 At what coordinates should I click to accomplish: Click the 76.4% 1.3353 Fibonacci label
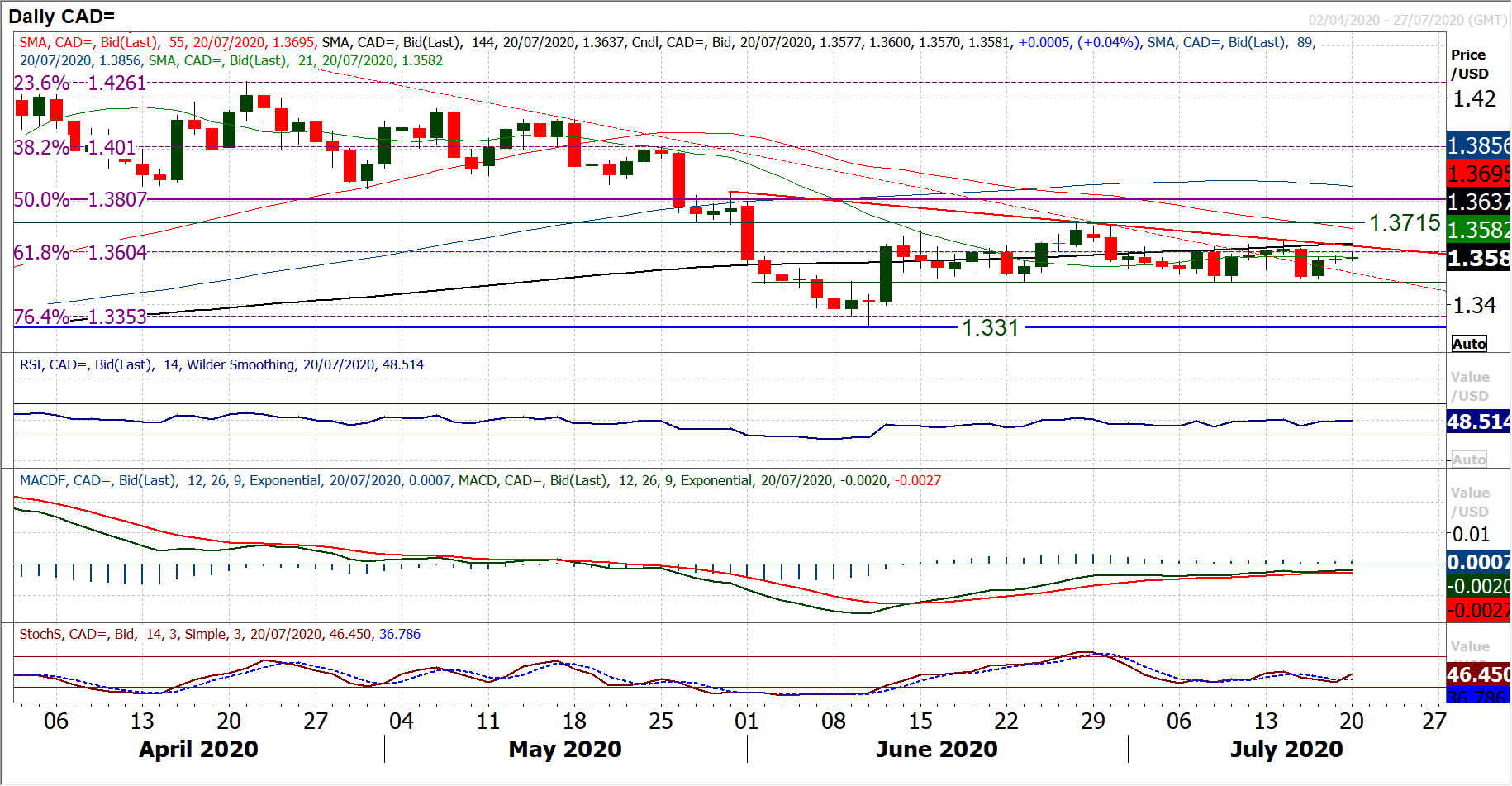click(x=80, y=317)
